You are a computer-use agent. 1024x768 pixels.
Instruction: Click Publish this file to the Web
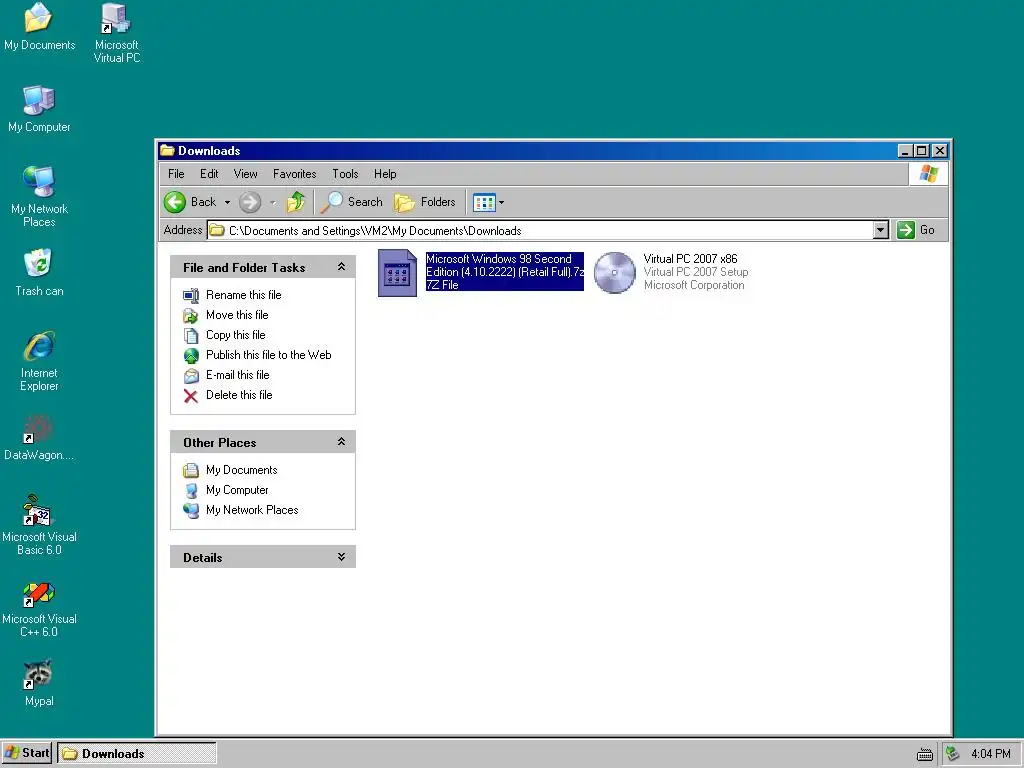[x=268, y=355]
